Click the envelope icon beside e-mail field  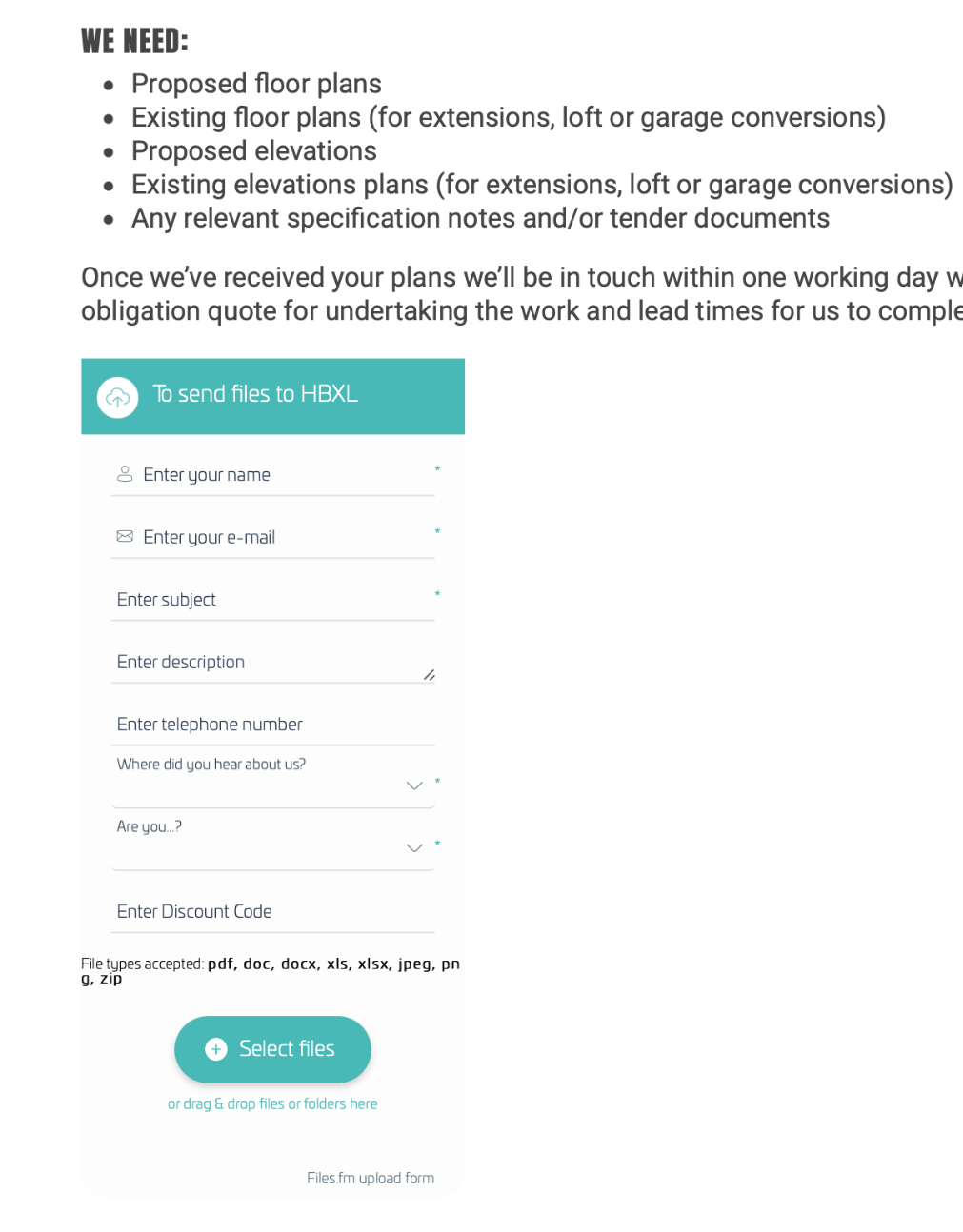[x=125, y=536]
